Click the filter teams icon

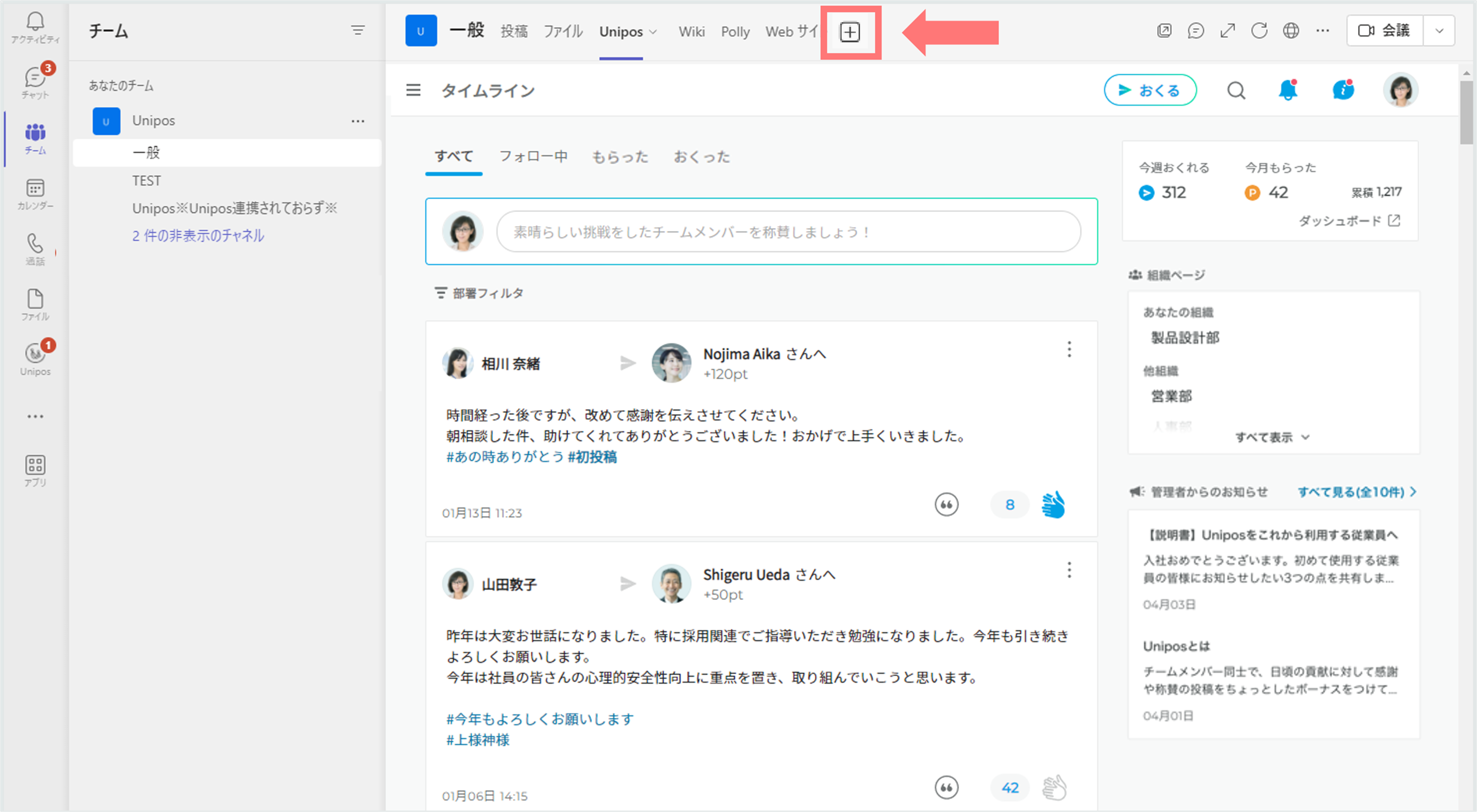(358, 30)
